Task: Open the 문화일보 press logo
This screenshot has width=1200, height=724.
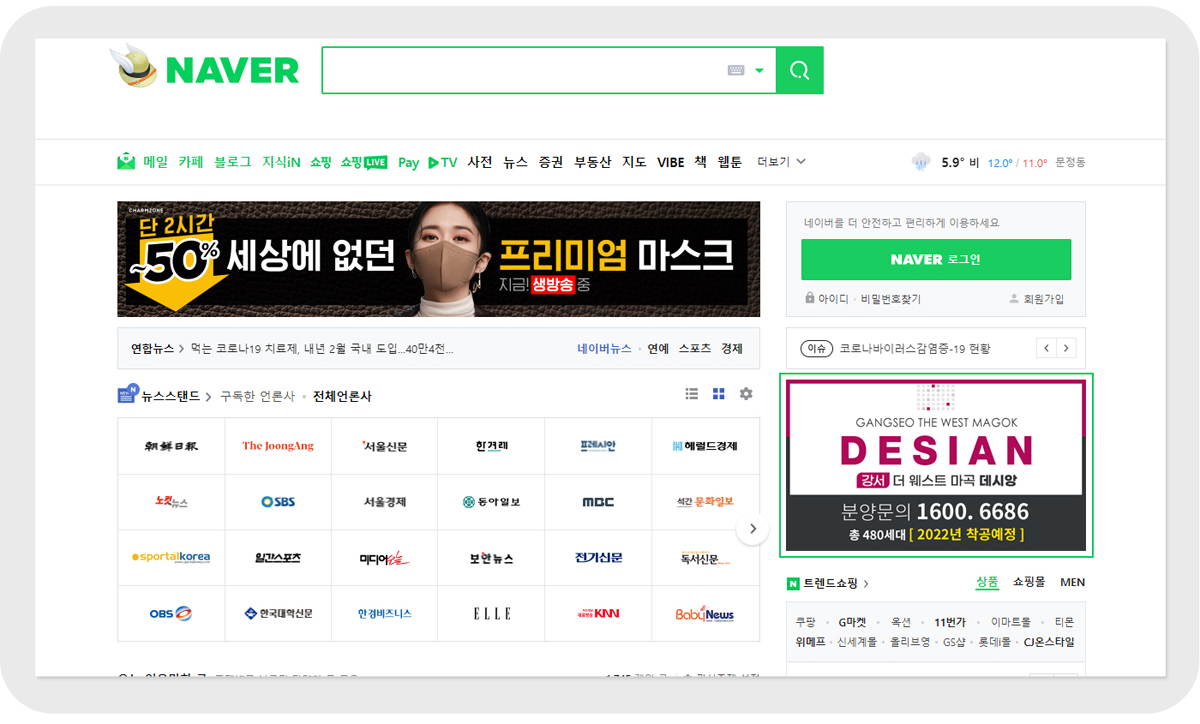Action: click(x=705, y=502)
